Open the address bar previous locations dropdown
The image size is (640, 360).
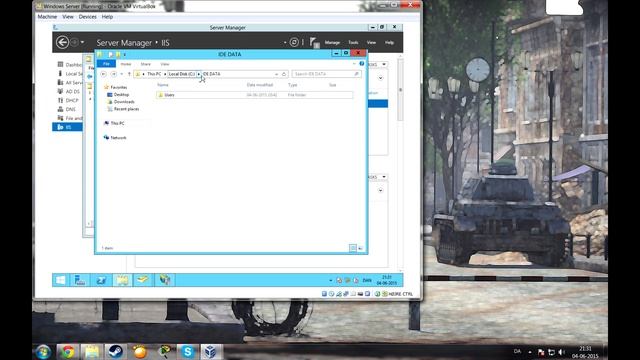(276, 74)
